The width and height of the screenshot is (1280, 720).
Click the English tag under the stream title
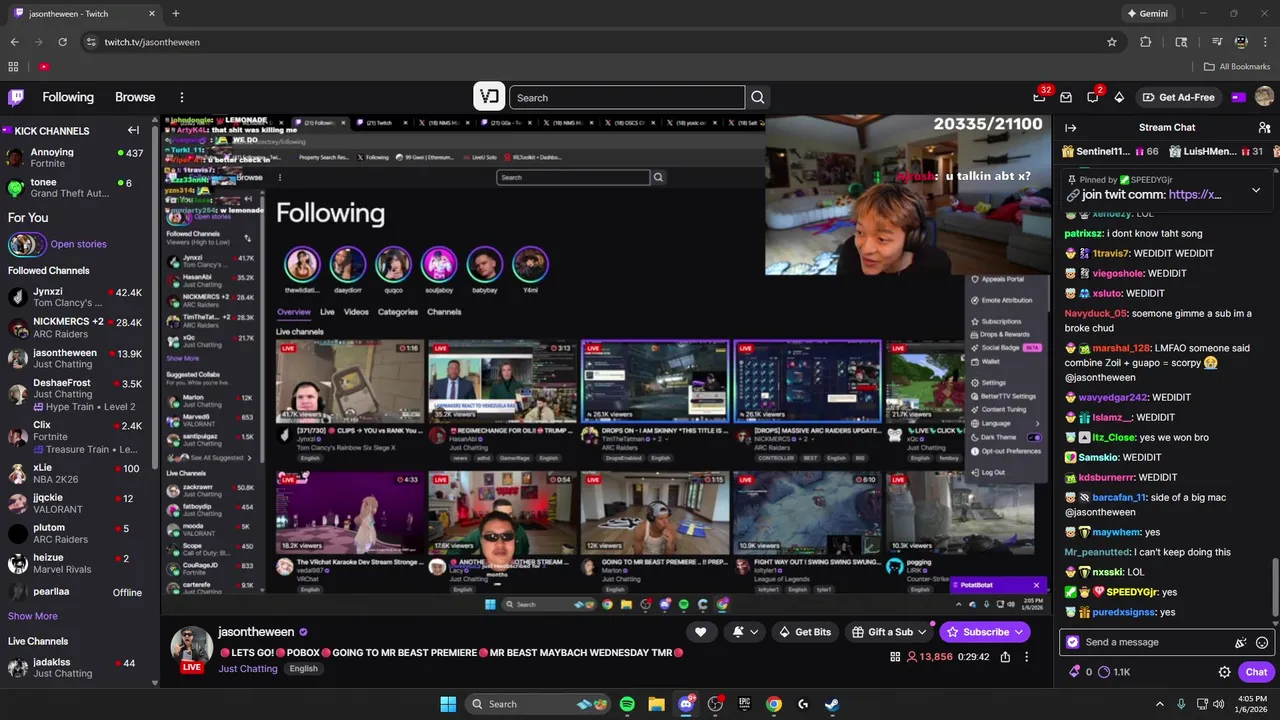pyautogui.click(x=303, y=669)
